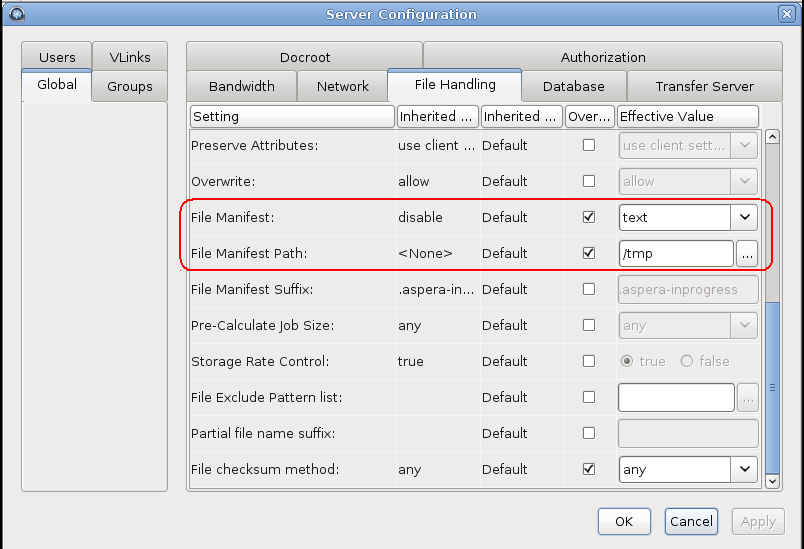Open the File Manifest value dropdown
Screen dimensions: 804x549
tap(744, 217)
